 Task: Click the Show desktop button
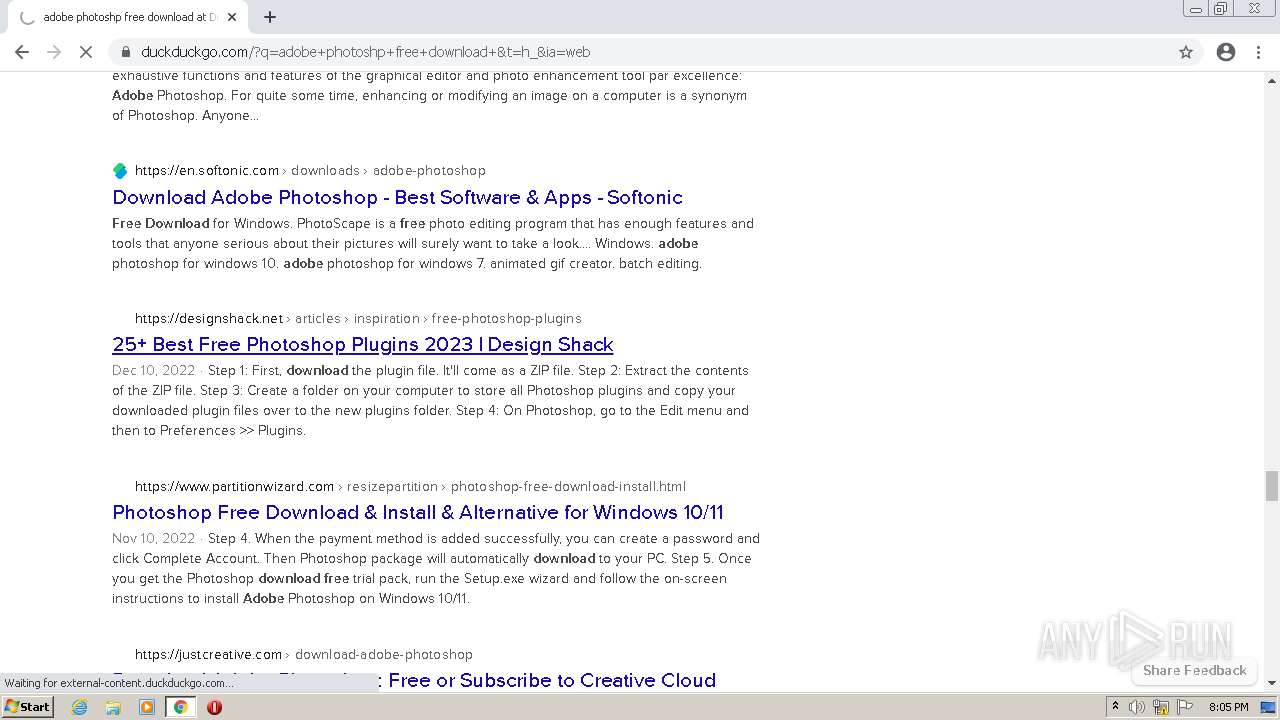tap(1269, 707)
